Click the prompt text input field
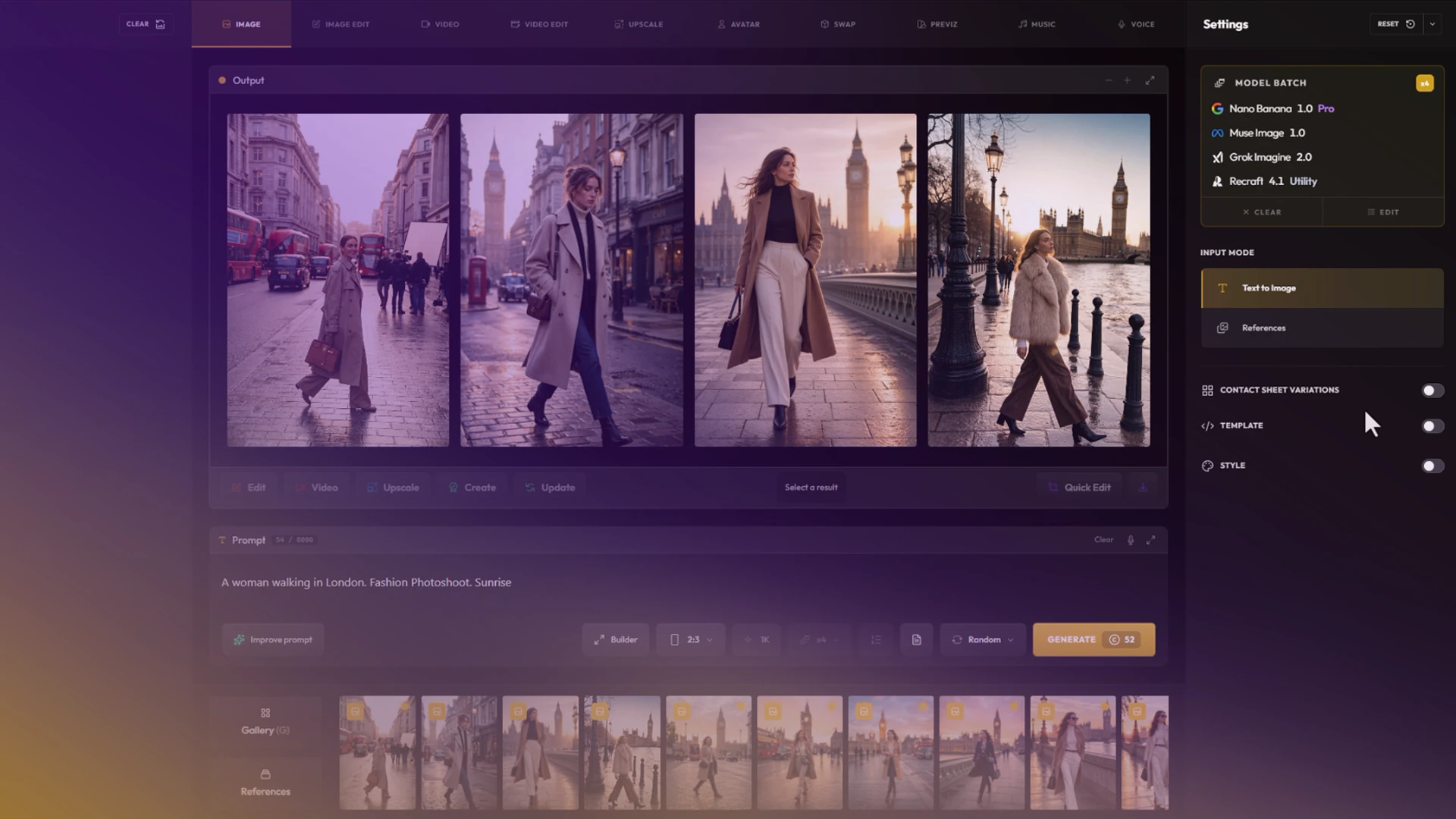The width and height of the screenshot is (1456, 819). click(688, 584)
